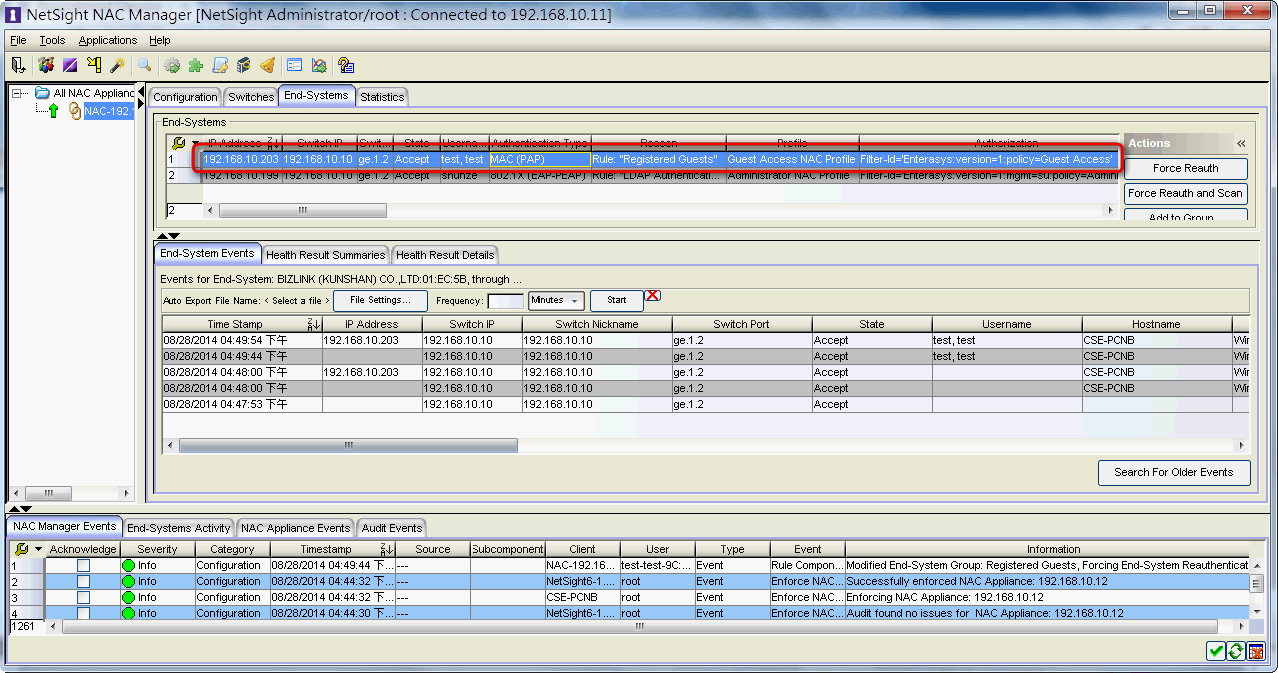Click the File Settings... button
Screen dimensions: 1278x673
point(380,300)
